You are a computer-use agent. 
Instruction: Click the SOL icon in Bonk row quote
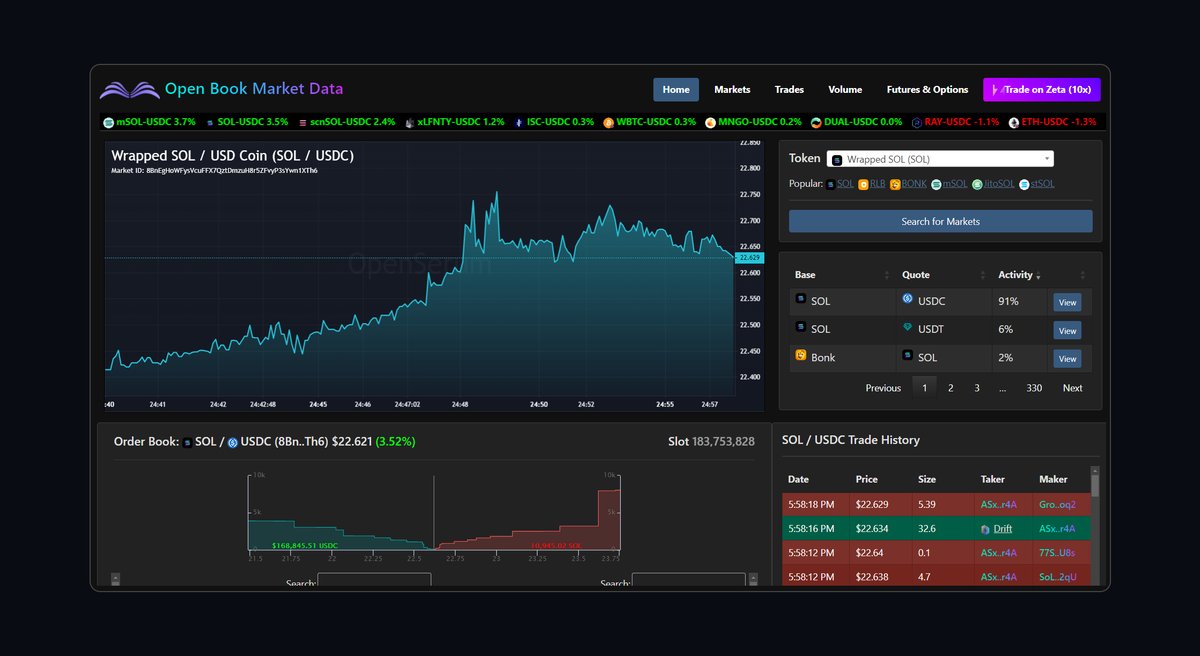[908, 355]
